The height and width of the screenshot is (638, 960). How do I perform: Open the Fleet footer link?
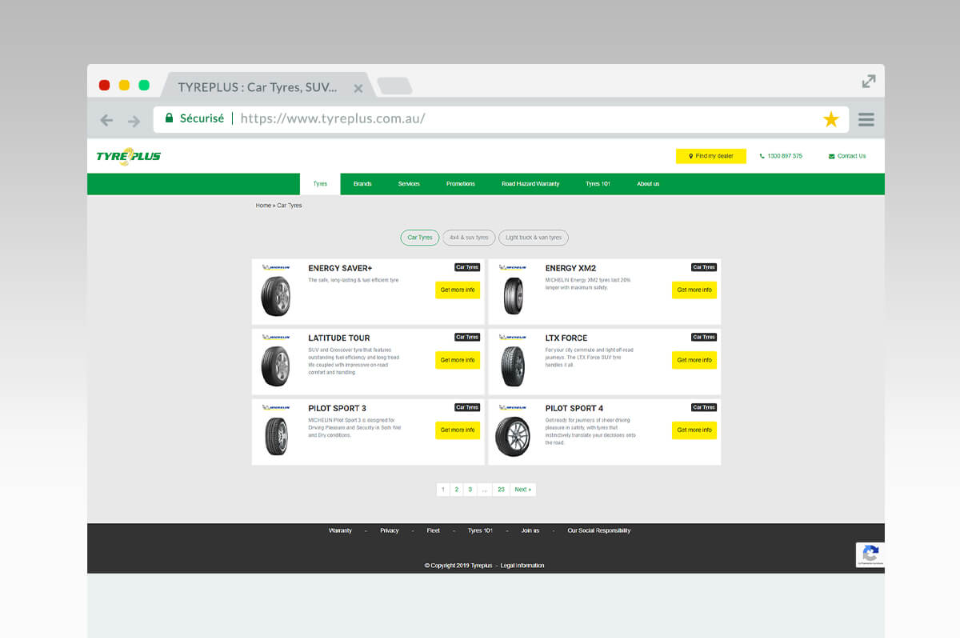[433, 531]
